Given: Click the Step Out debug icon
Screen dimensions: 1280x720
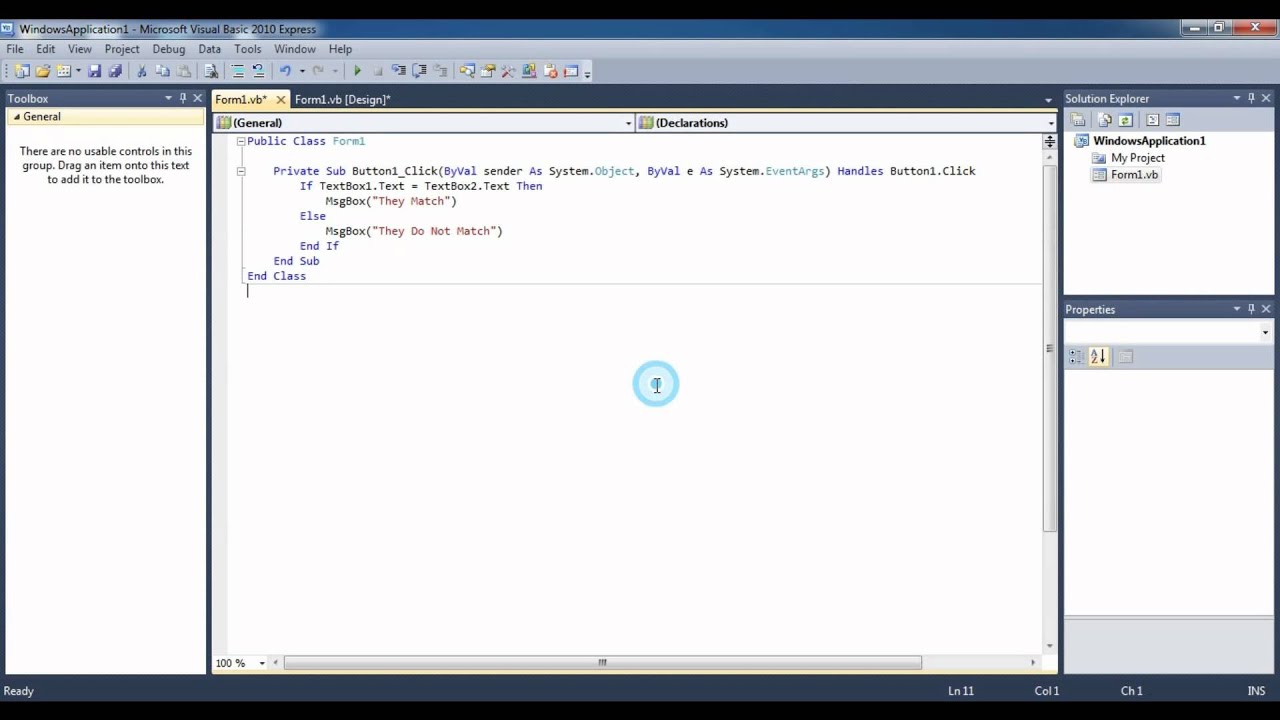Looking at the screenshot, I should click(440, 71).
